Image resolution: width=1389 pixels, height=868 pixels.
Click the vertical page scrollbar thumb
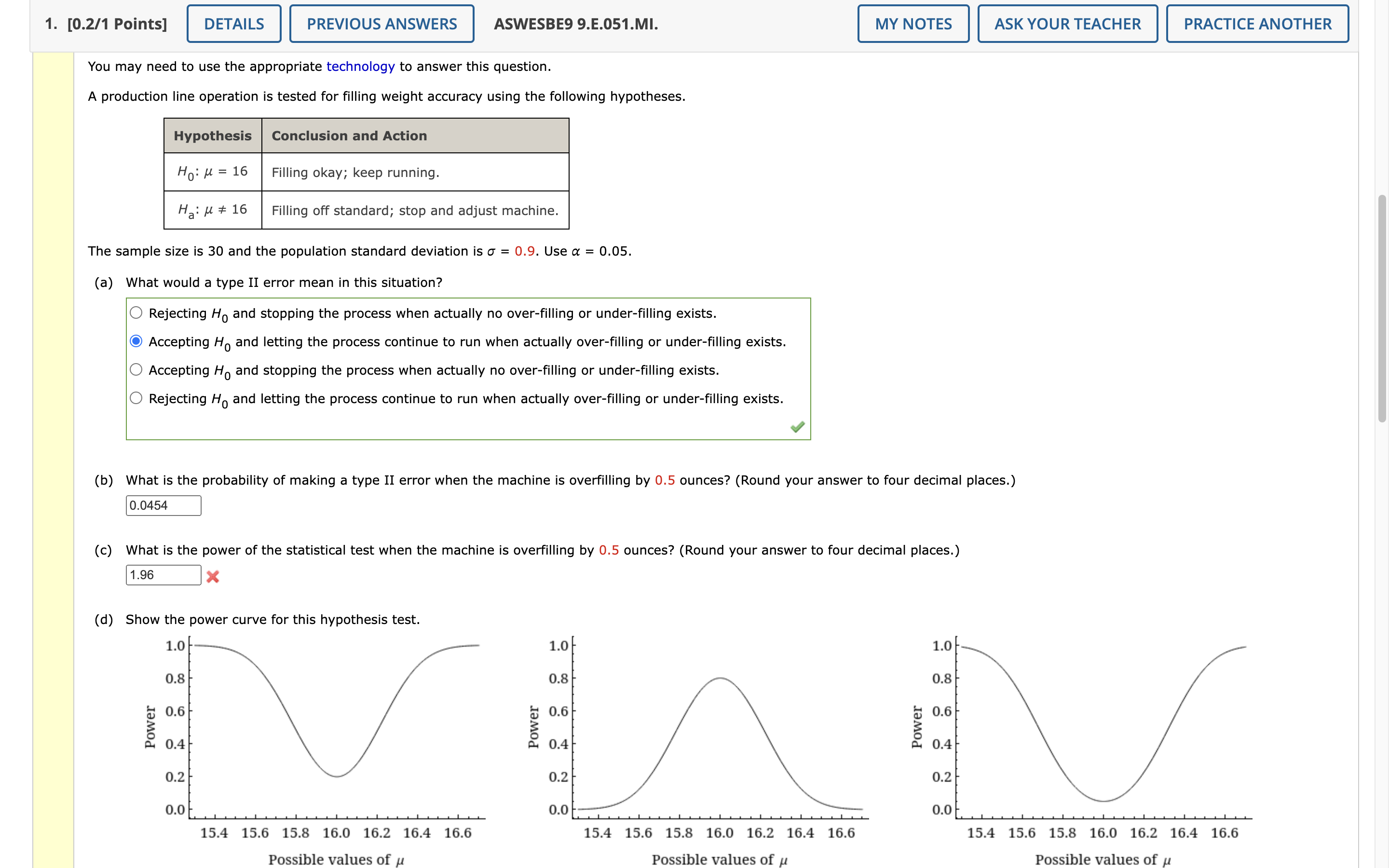[x=1382, y=309]
